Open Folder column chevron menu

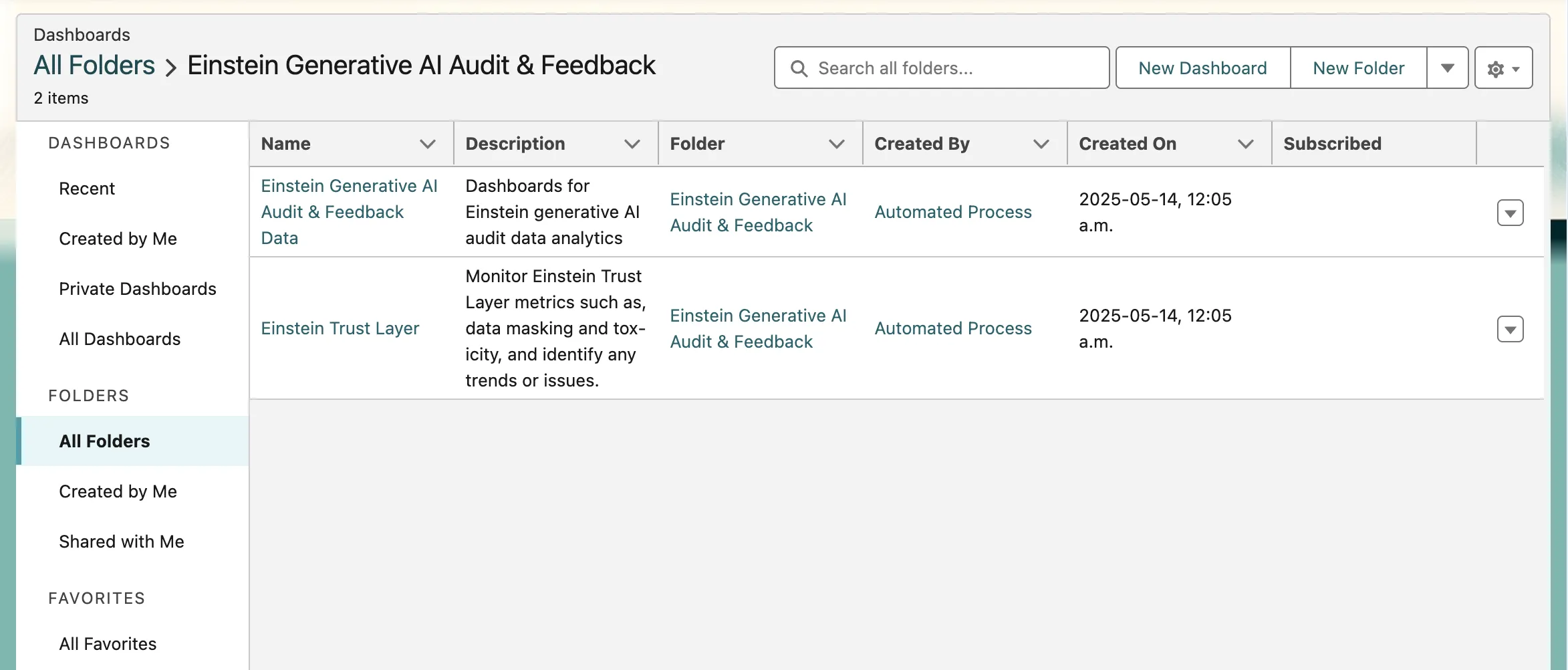point(837,144)
